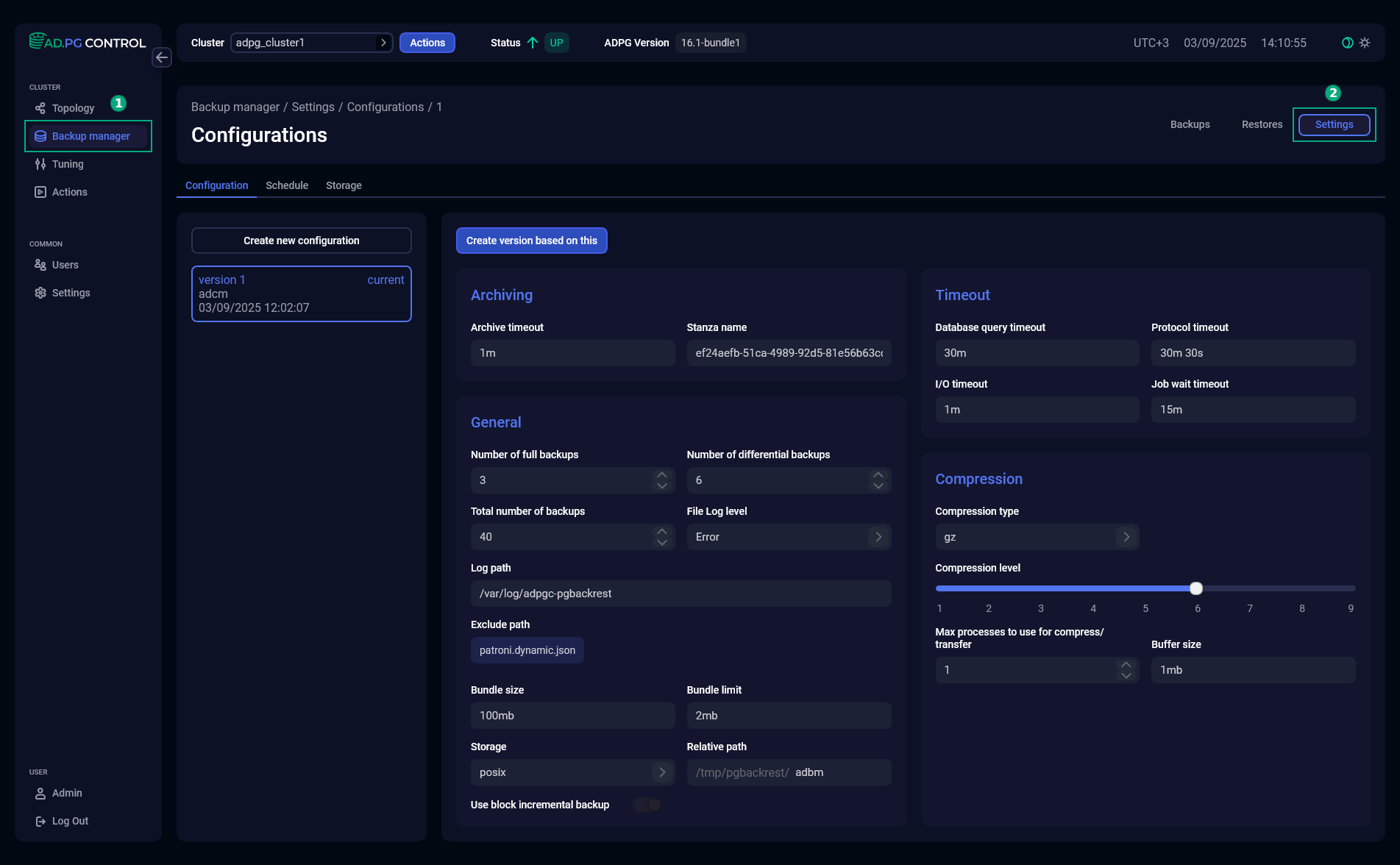The width and height of the screenshot is (1400, 865).
Task: Click Create version based on this
Action: pyautogui.click(x=531, y=241)
